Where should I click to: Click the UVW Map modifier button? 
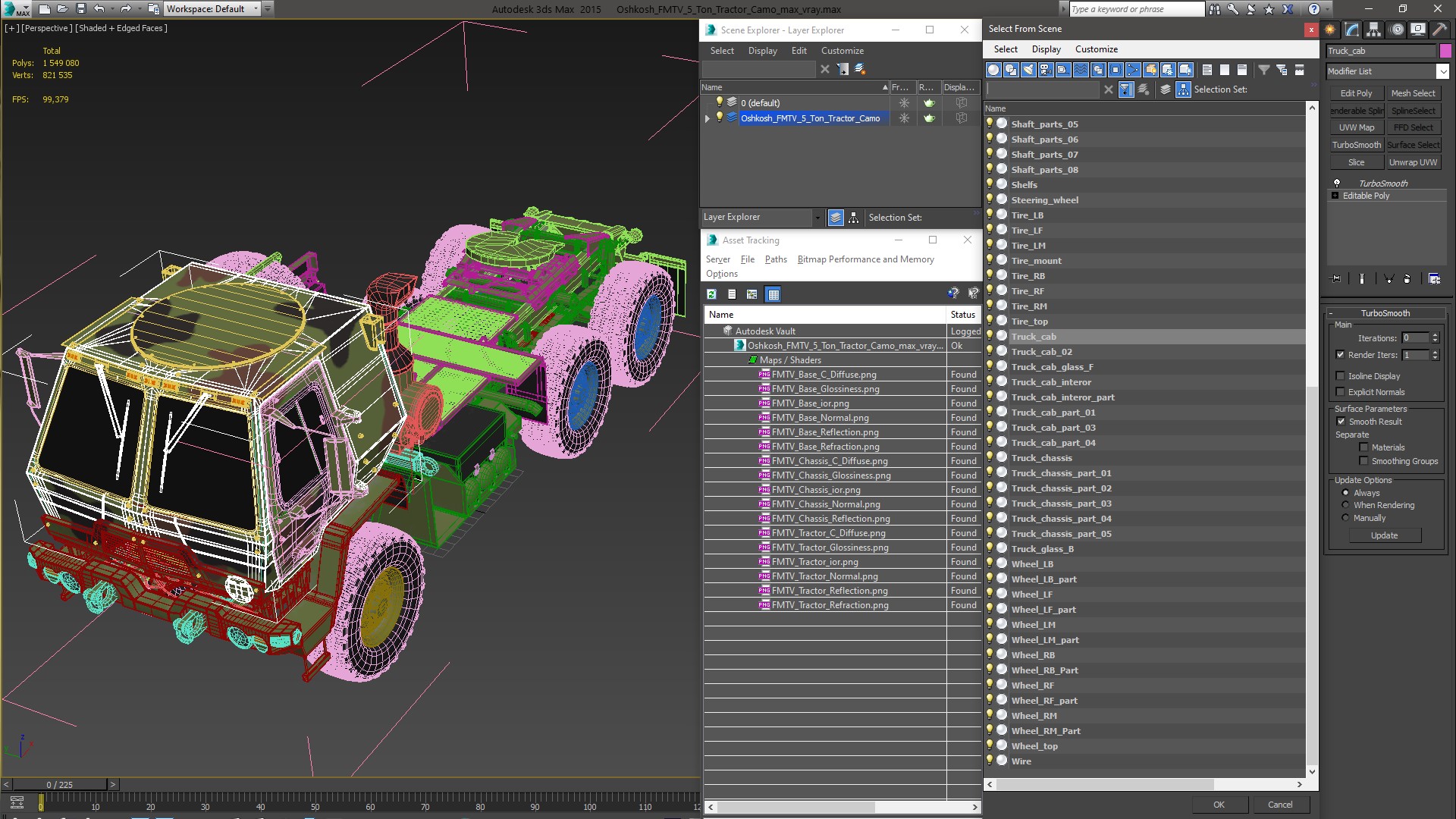pyautogui.click(x=1356, y=127)
